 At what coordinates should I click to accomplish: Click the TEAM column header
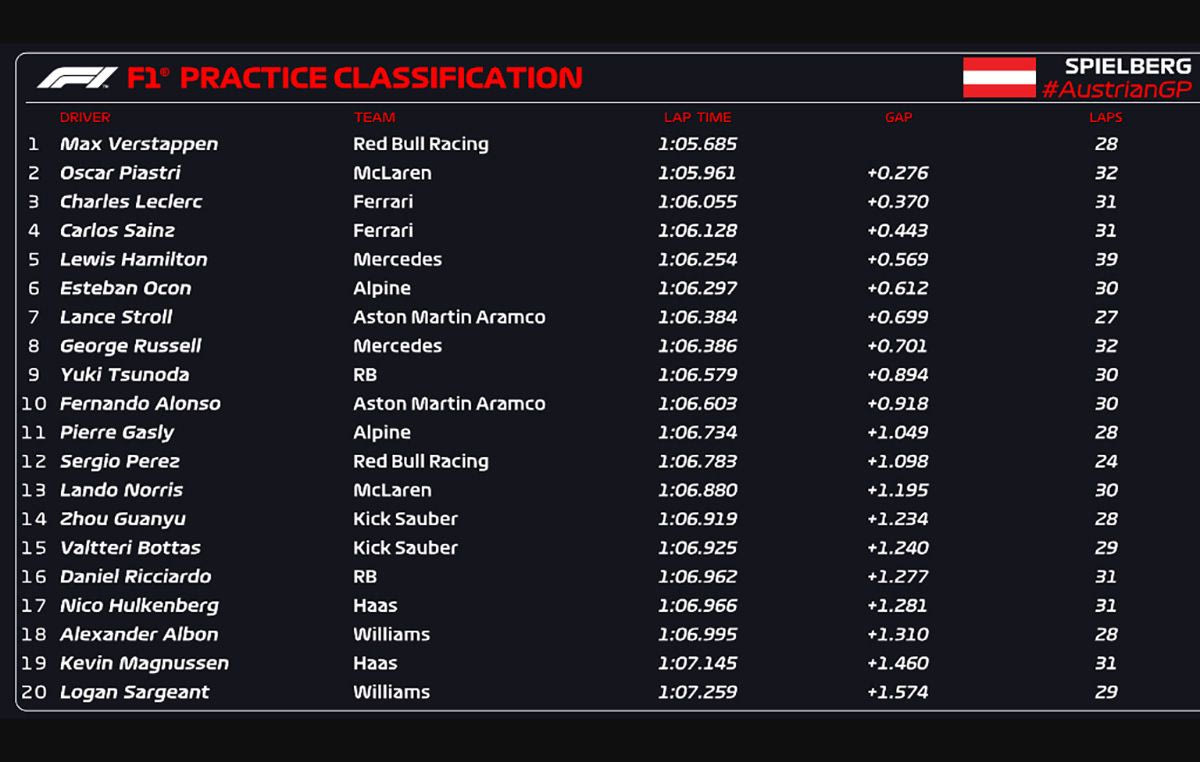point(374,117)
